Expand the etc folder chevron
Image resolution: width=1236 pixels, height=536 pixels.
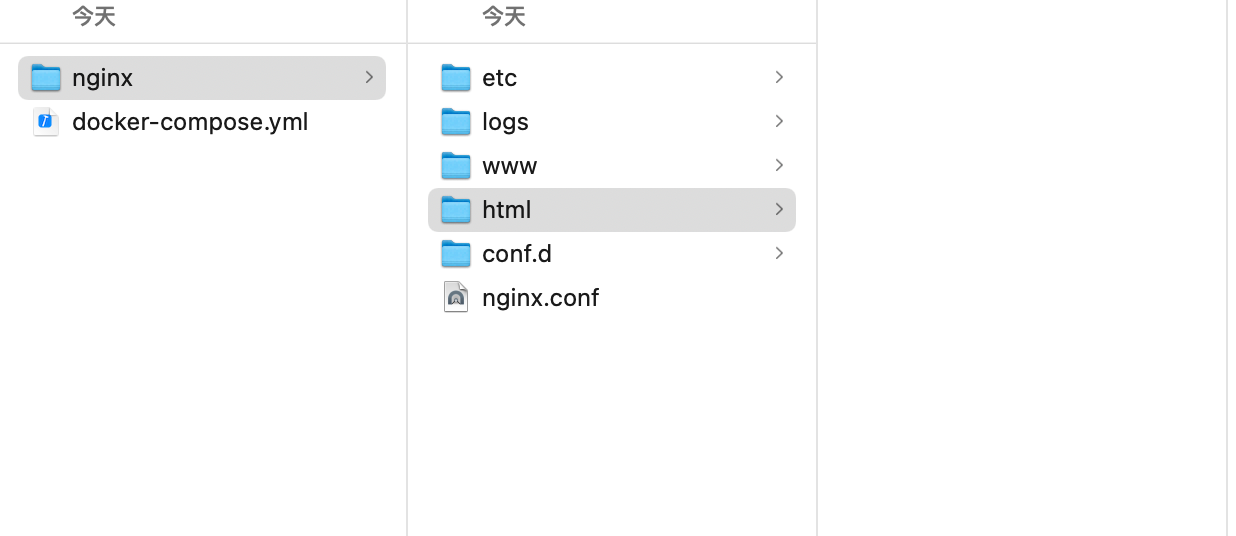pyautogui.click(x=779, y=77)
